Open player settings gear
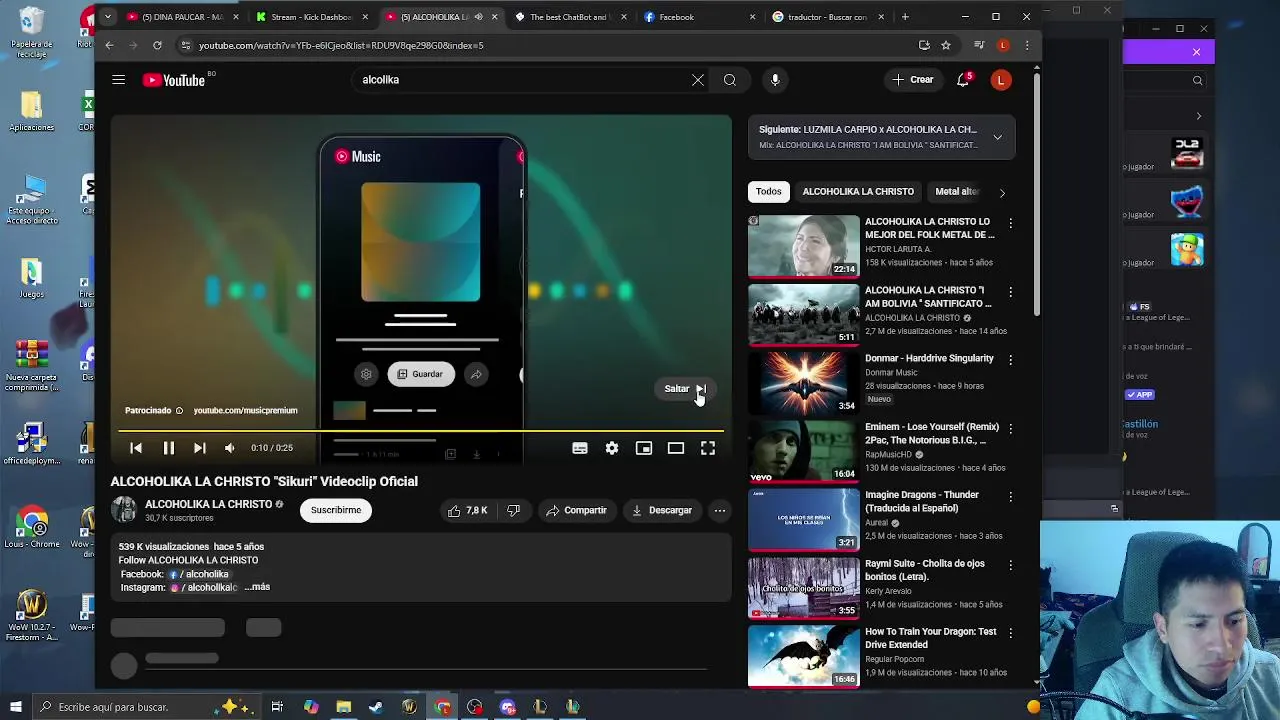The image size is (1280, 720). click(612, 448)
